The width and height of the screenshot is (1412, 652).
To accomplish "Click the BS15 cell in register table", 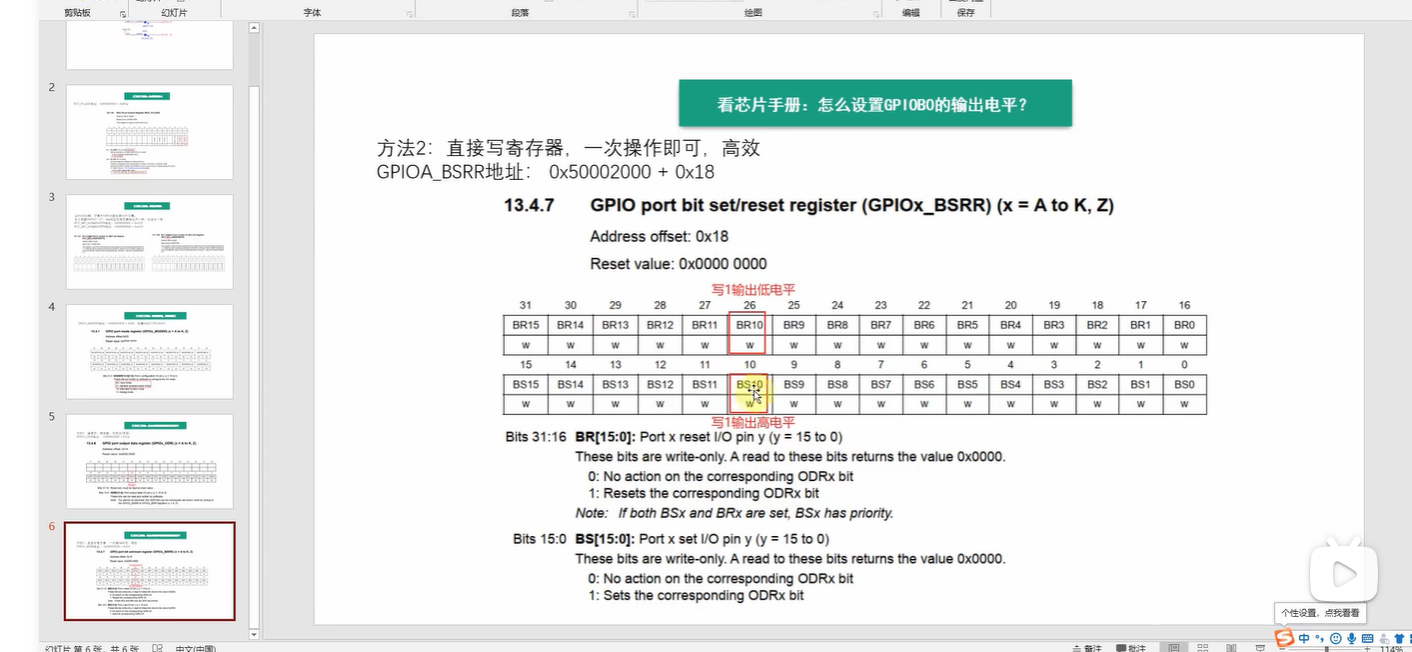I will pyautogui.click(x=526, y=385).
